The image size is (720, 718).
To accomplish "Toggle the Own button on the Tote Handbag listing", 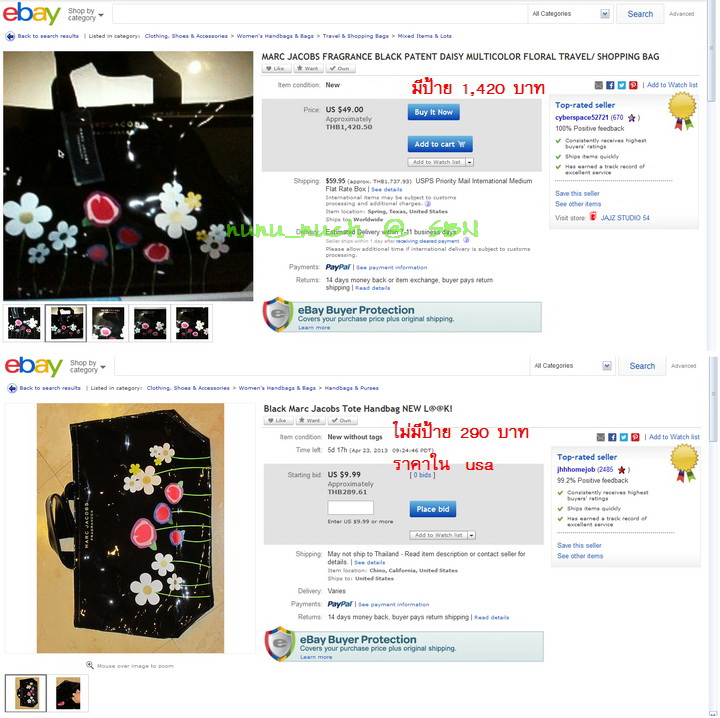I will coord(342,420).
